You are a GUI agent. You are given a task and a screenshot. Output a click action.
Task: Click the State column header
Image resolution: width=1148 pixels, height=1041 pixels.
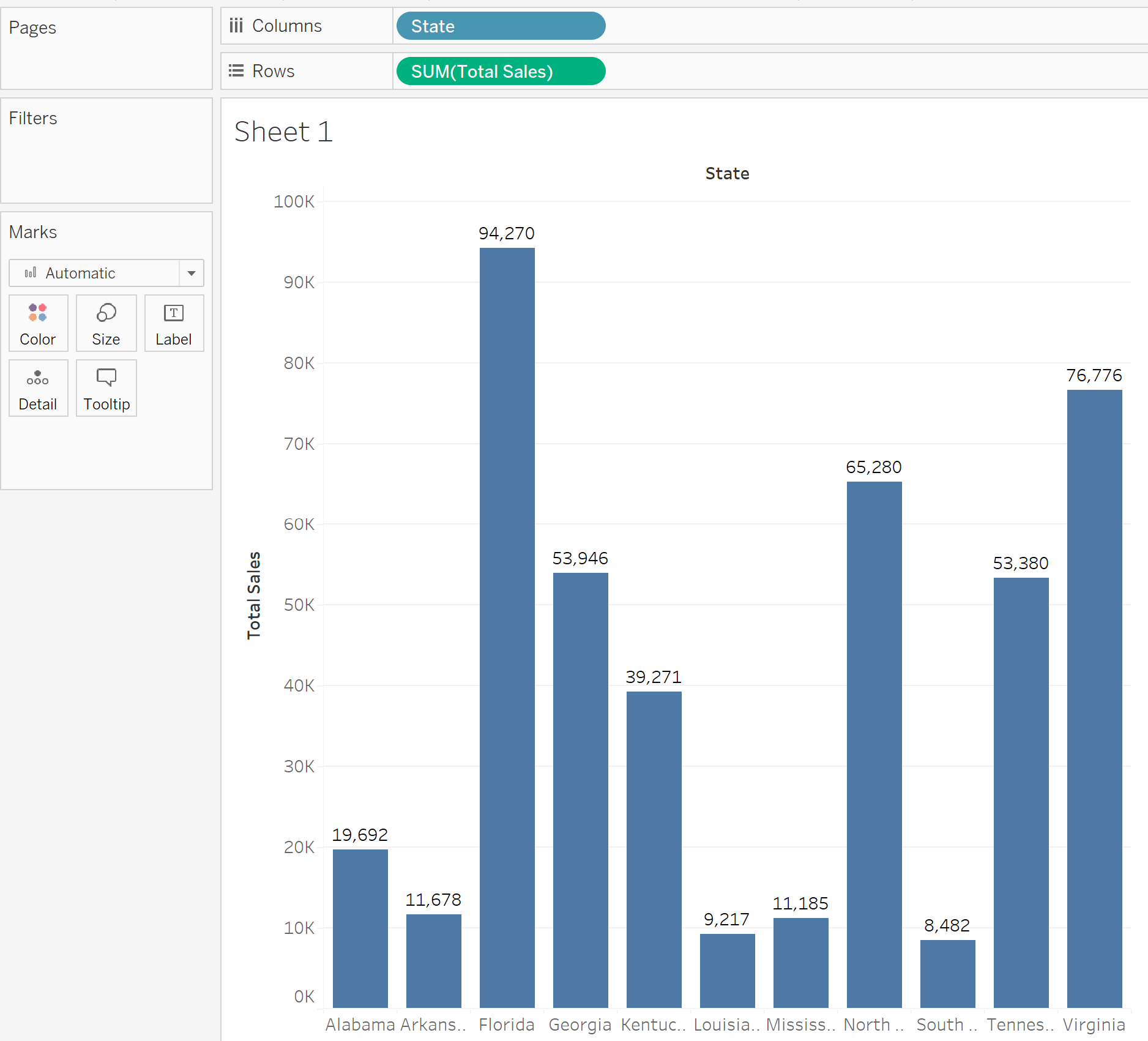[727, 174]
